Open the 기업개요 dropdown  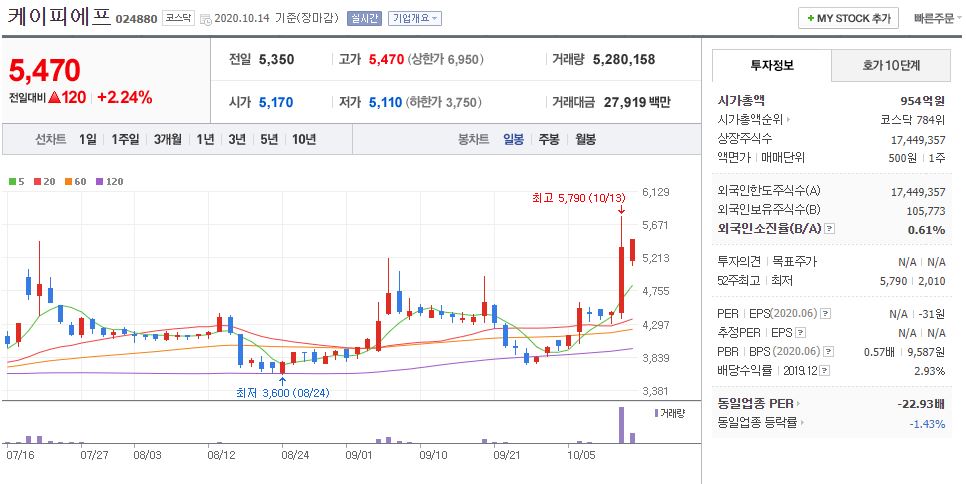click(x=415, y=18)
